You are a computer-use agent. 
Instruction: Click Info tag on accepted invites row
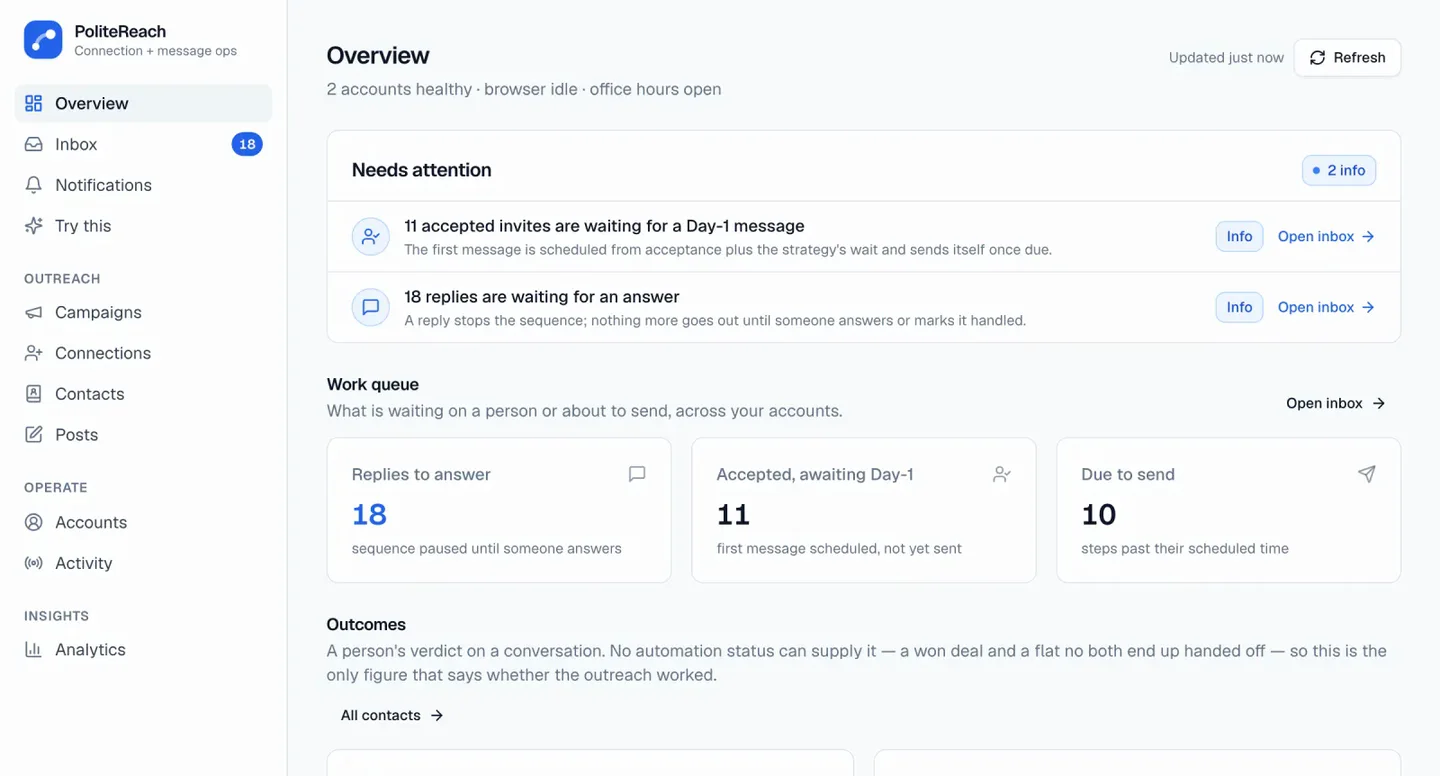click(x=1239, y=237)
